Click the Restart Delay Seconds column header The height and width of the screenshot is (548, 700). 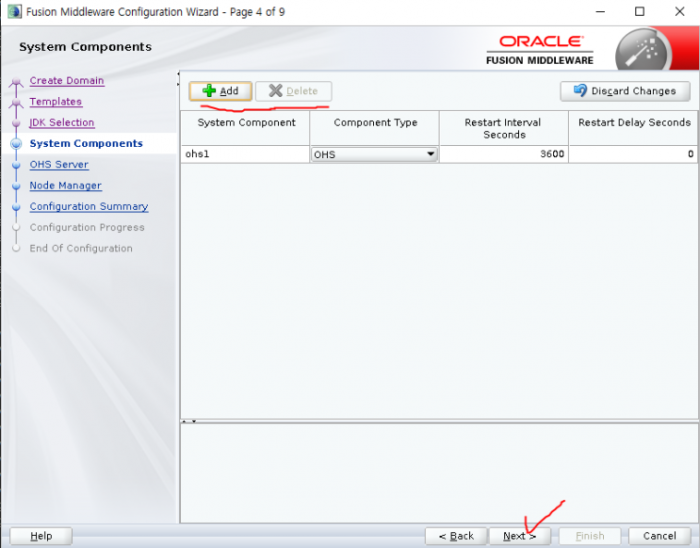[x=633, y=128]
